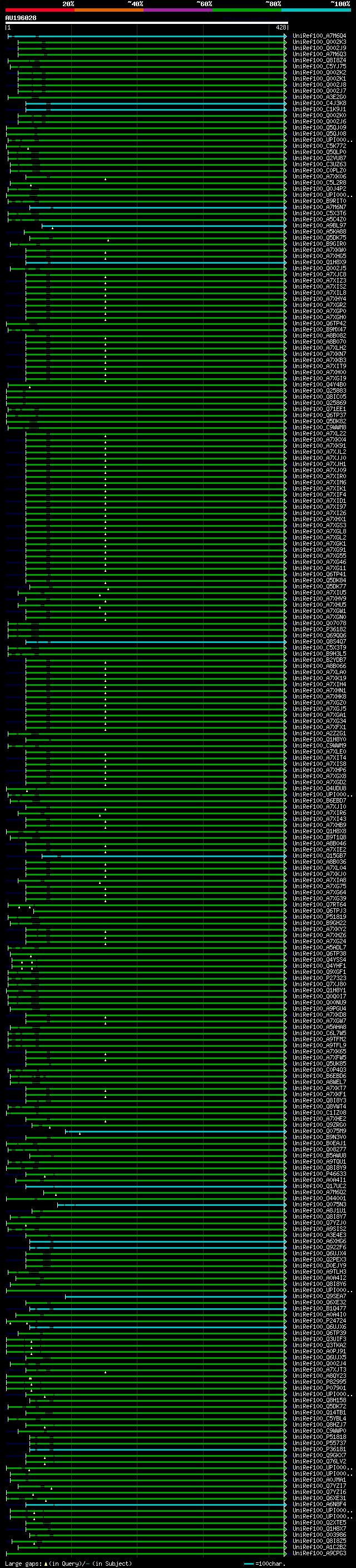The height and width of the screenshot is (1568, 356).
Task: Click the UniRef100_A9BL97 label
Action: click(319, 225)
